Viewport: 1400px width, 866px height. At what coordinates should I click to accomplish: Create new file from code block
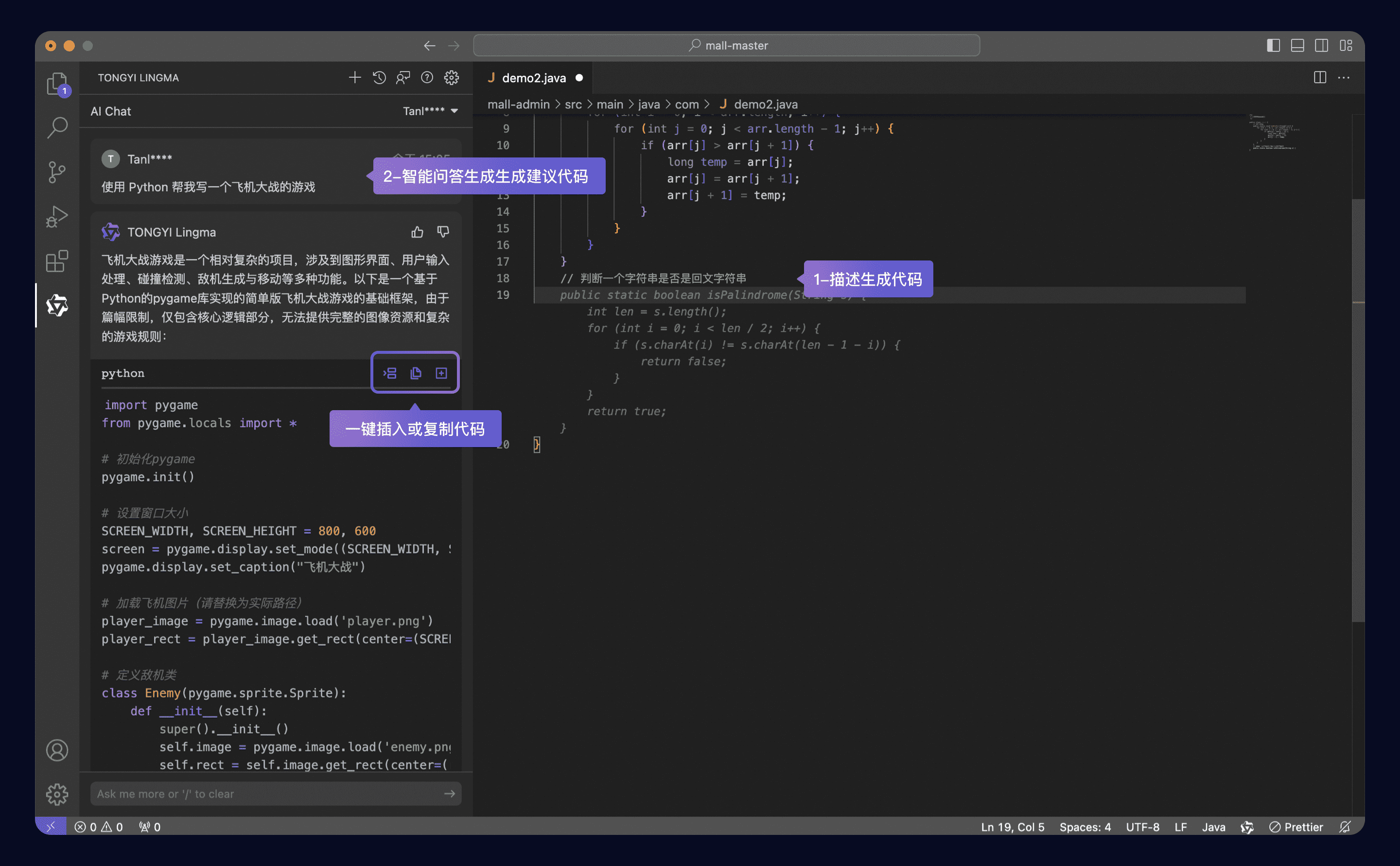click(441, 373)
